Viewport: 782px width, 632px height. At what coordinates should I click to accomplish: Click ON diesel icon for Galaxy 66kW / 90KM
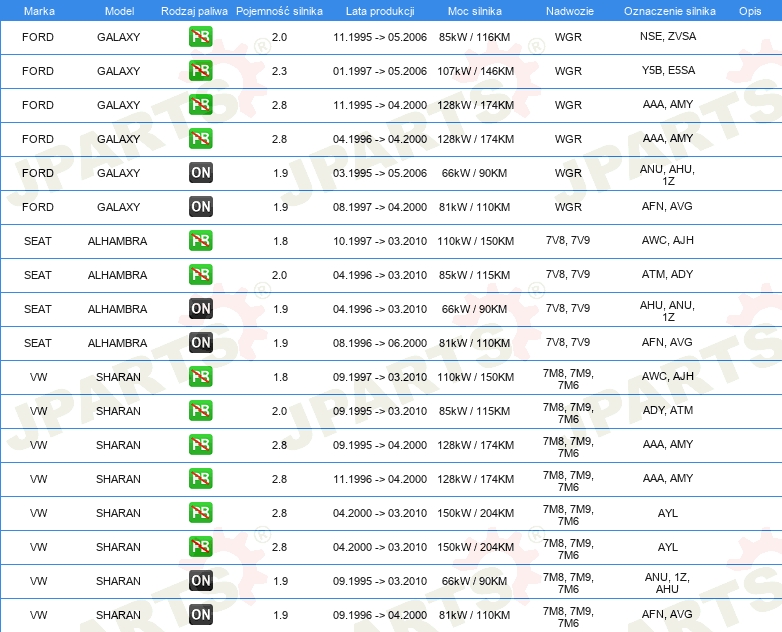point(200,173)
